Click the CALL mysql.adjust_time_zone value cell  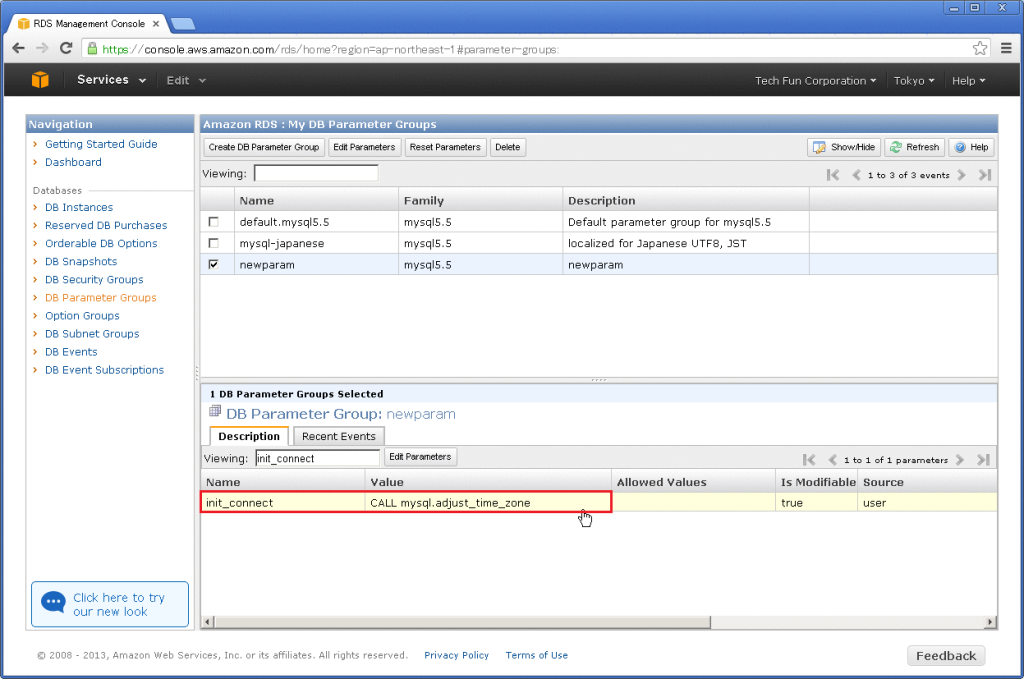(488, 503)
